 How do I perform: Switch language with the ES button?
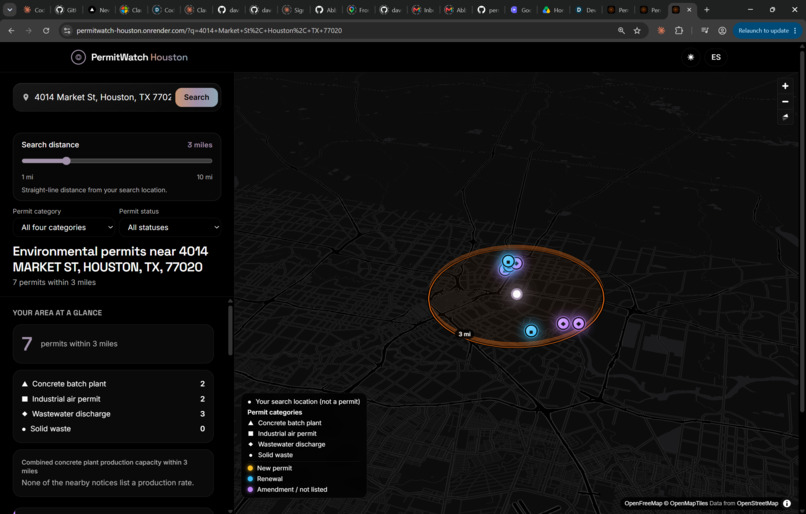[716, 57]
